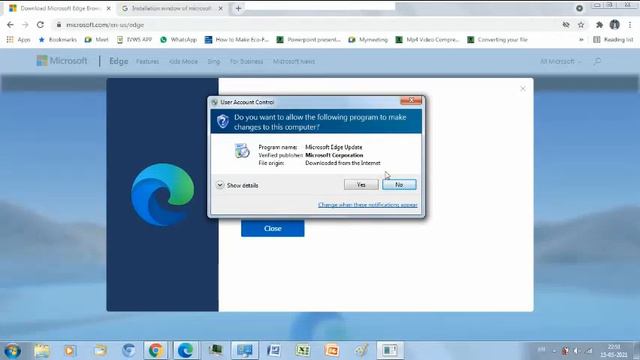640x360 pixels.
Task: Click No in the User Account Control dialog
Action: pyautogui.click(x=399, y=185)
